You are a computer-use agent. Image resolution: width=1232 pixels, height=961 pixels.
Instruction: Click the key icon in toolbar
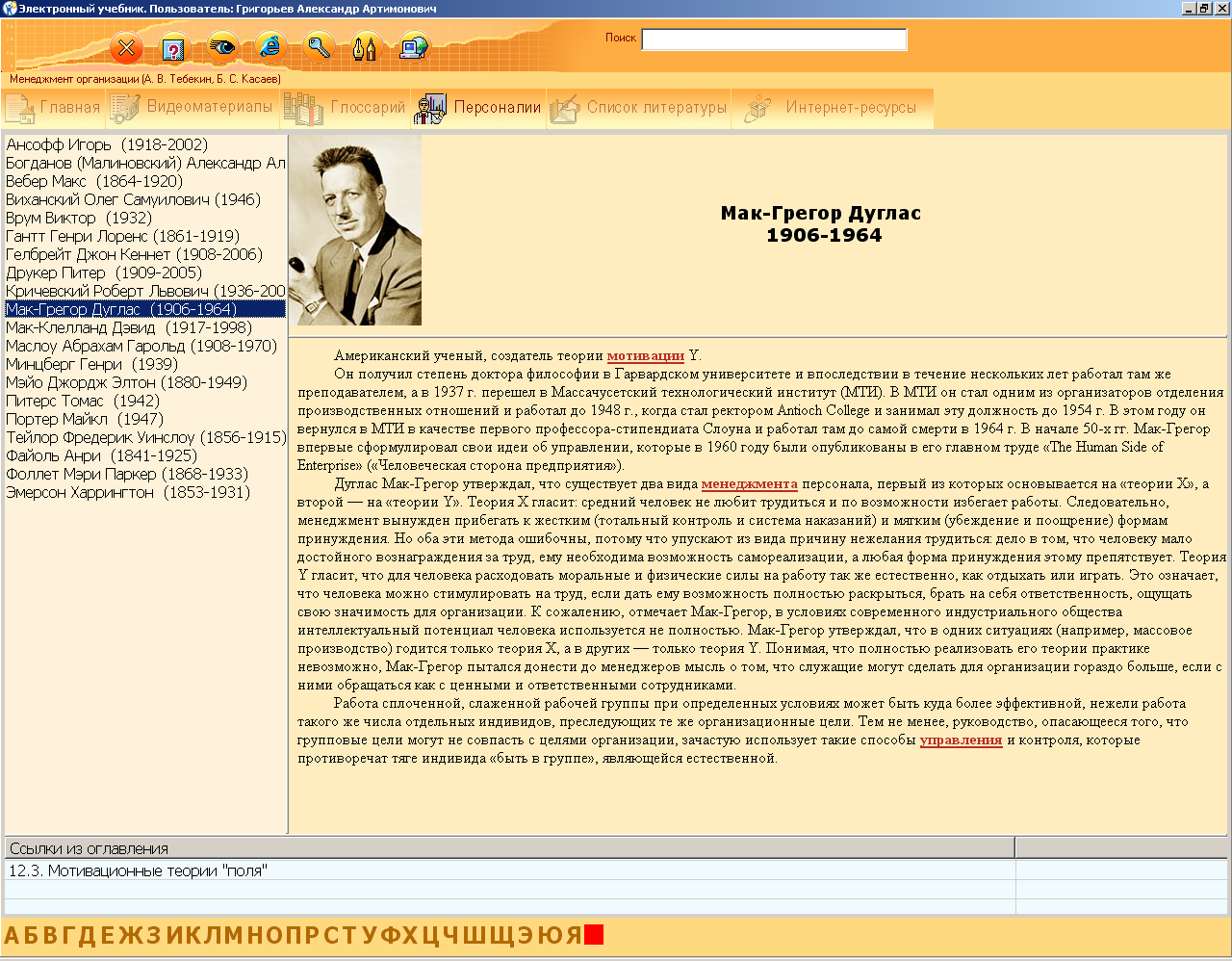point(319,46)
